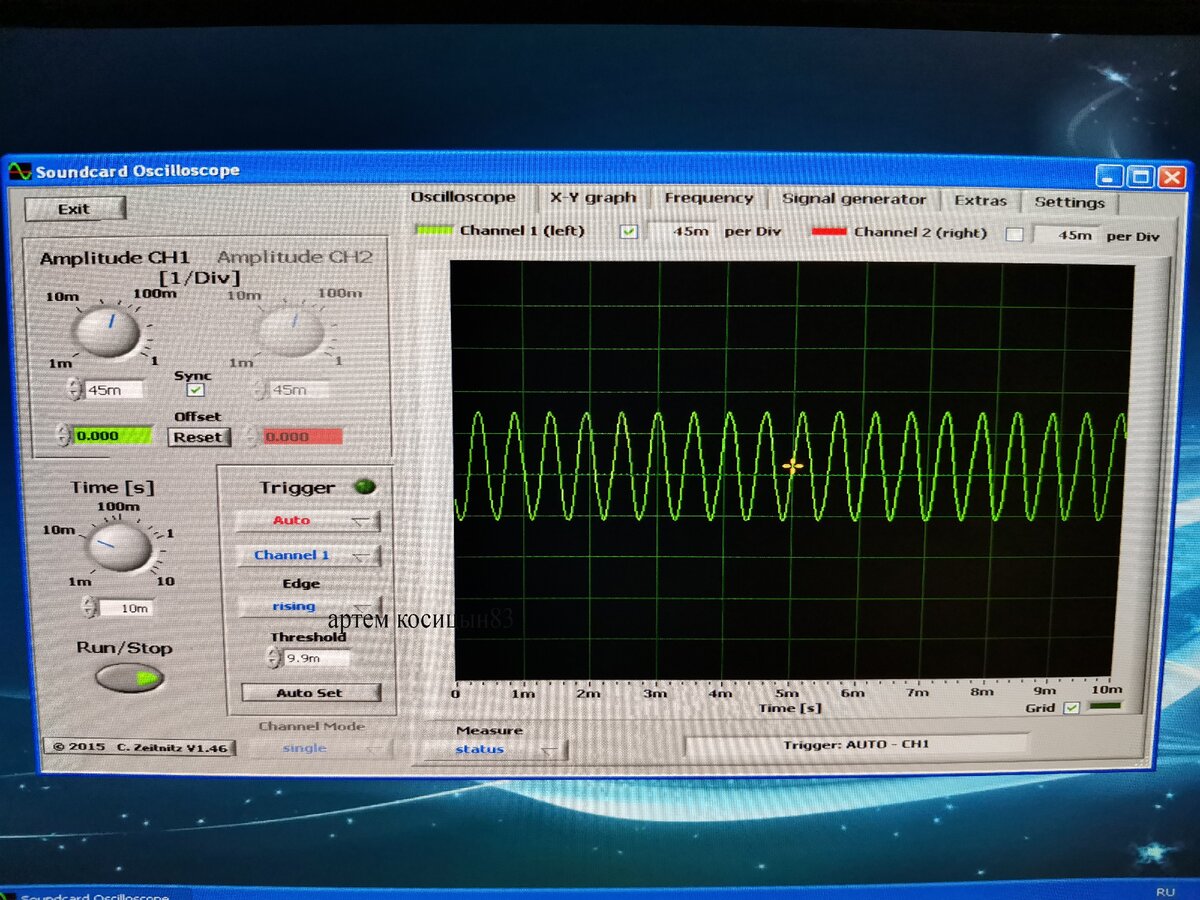1200x900 pixels.
Task: Click the Channel 1 45m per Div field
Action: (684, 232)
